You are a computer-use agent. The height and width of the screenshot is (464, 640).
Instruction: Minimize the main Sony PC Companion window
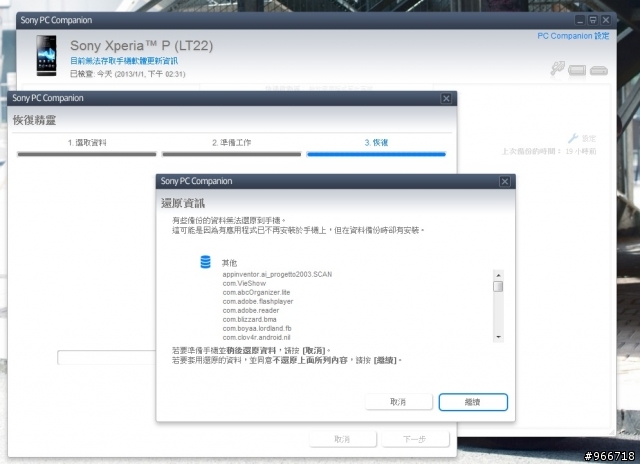[x=580, y=20]
